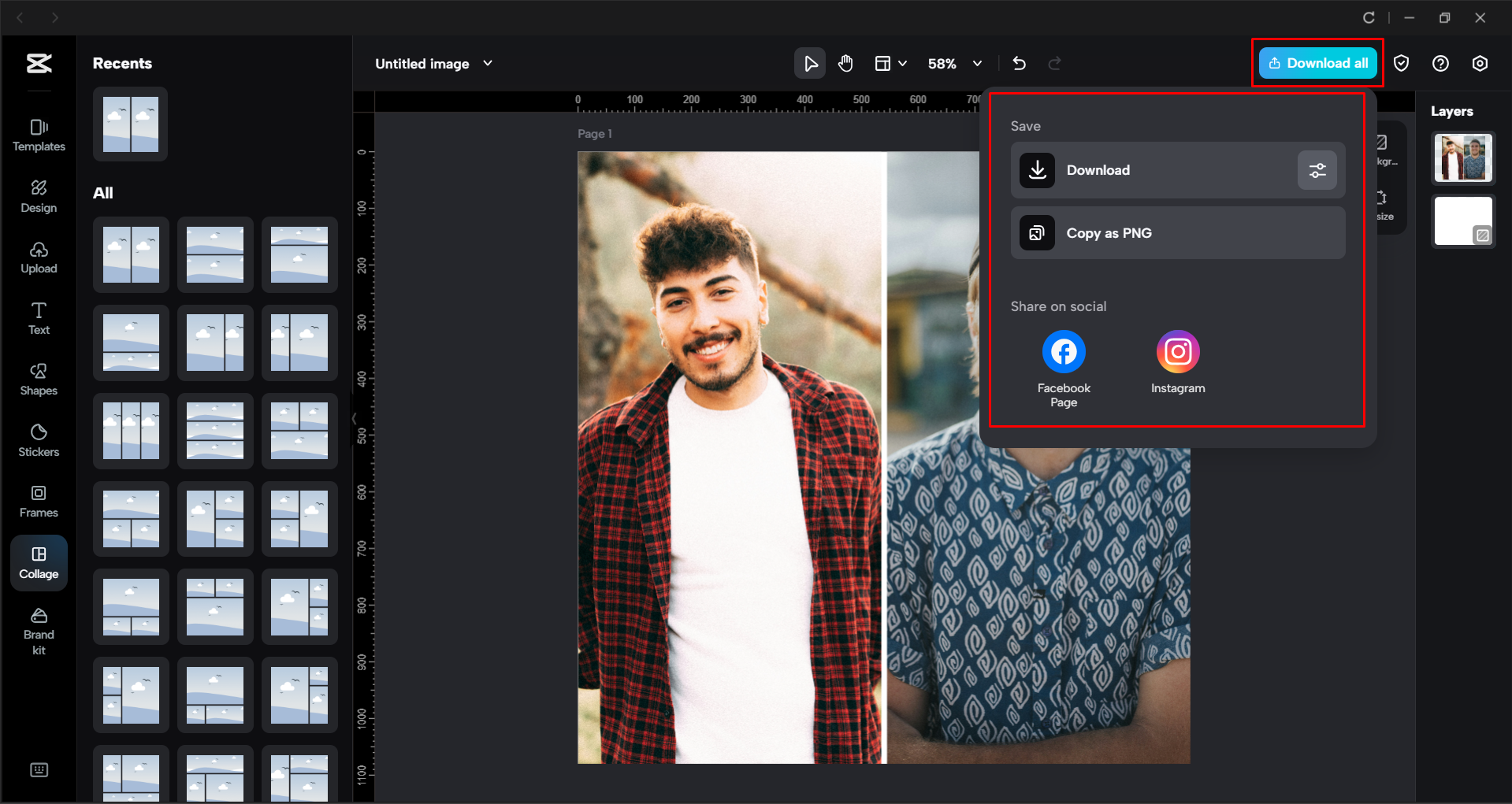Select the photo collage layer in Layers panel
This screenshot has width=1512, height=804.
[1462, 157]
